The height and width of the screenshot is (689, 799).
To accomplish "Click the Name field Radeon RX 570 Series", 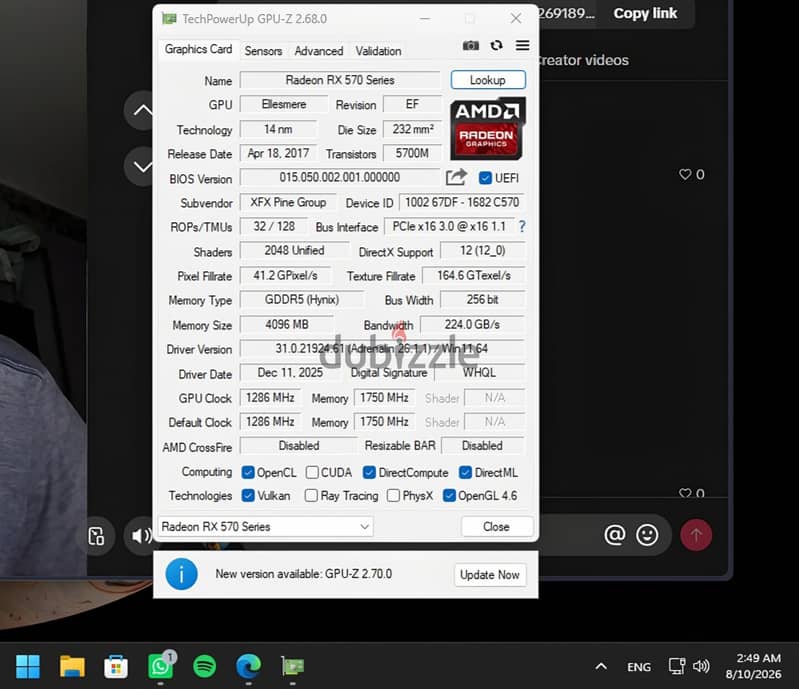I will [340, 80].
